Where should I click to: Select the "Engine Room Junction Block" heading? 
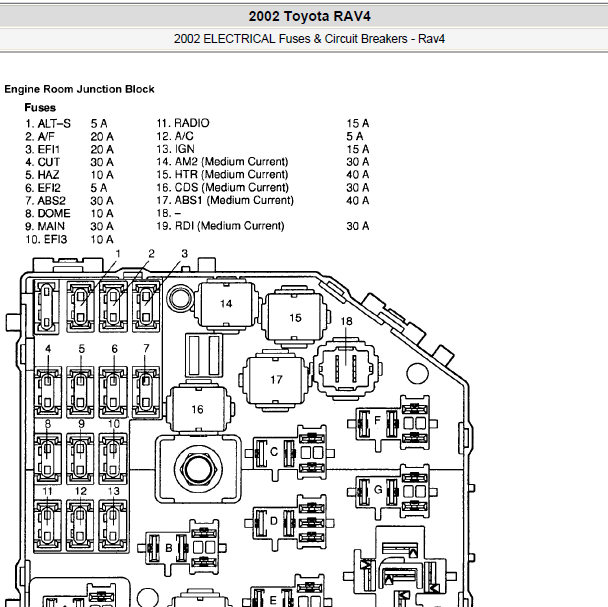(79, 89)
